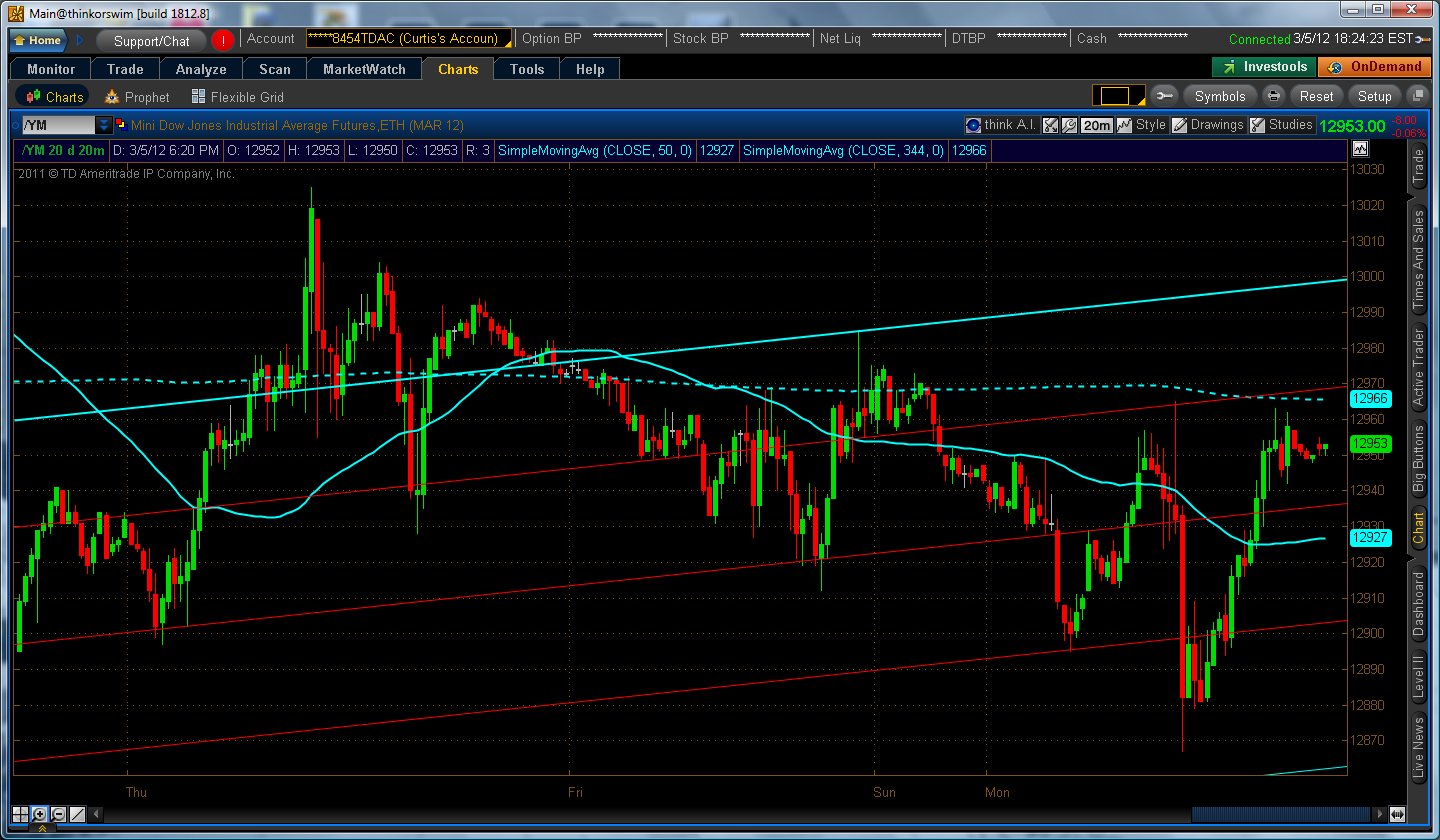This screenshot has height=840, width=1440.
Task: Open think A.I. tool
Action: [1001, 125]
